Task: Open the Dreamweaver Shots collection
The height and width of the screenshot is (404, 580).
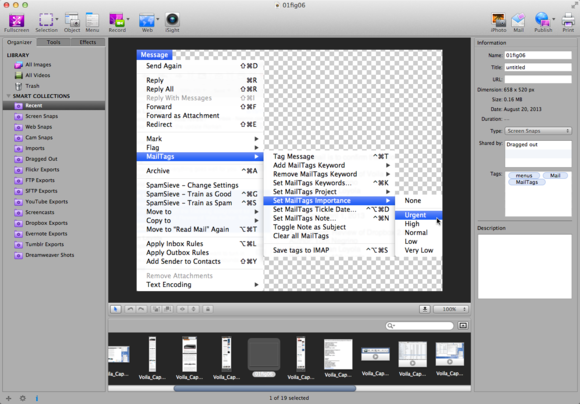Action: coord(49,255)
